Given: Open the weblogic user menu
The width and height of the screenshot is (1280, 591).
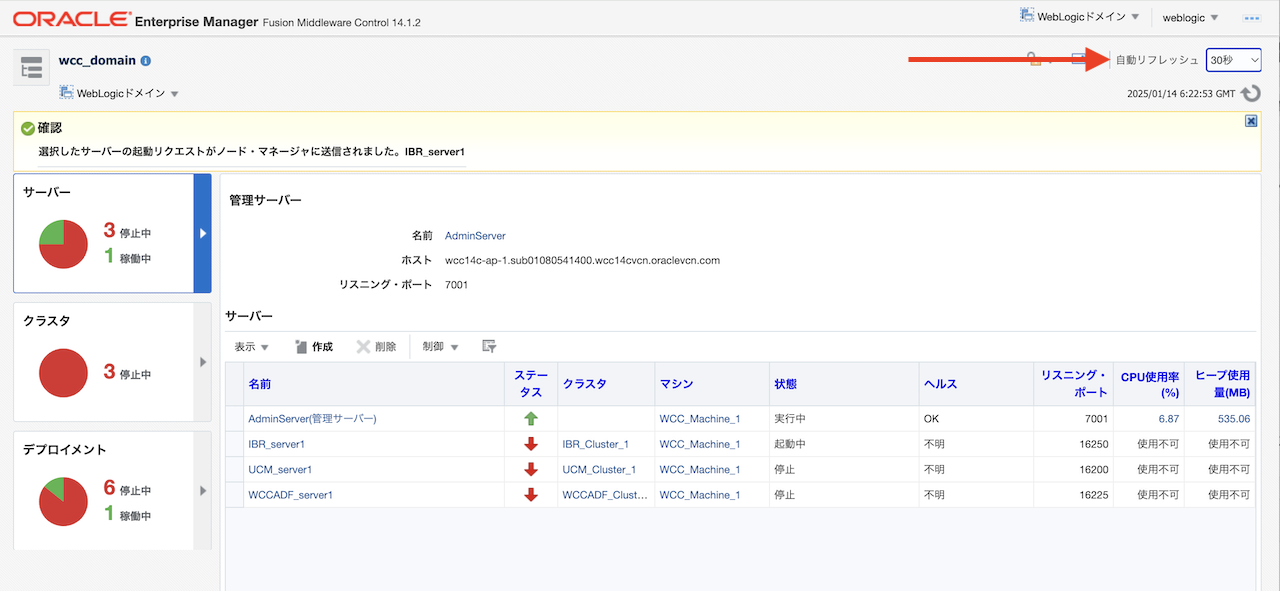Looking at the screenshot, I should [1191, 18].
